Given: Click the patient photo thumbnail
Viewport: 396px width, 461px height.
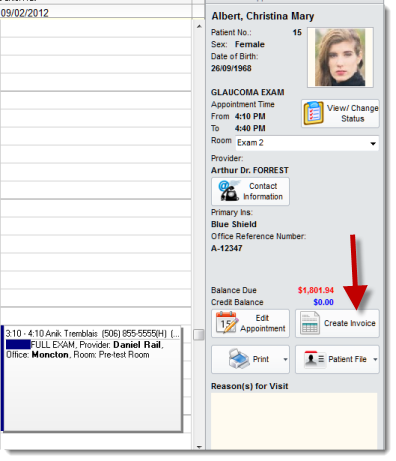Looking at the screenshot, I should [x=340, y=57].
